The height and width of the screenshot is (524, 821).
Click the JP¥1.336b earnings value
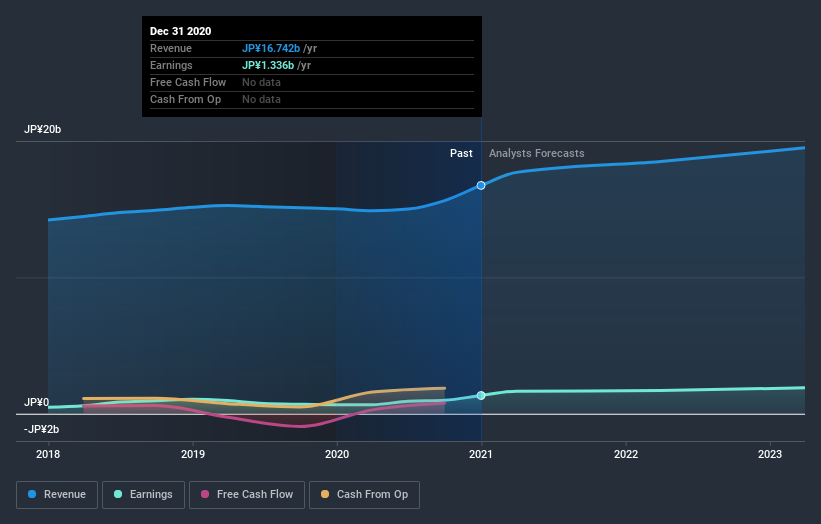tap(268, 65)
